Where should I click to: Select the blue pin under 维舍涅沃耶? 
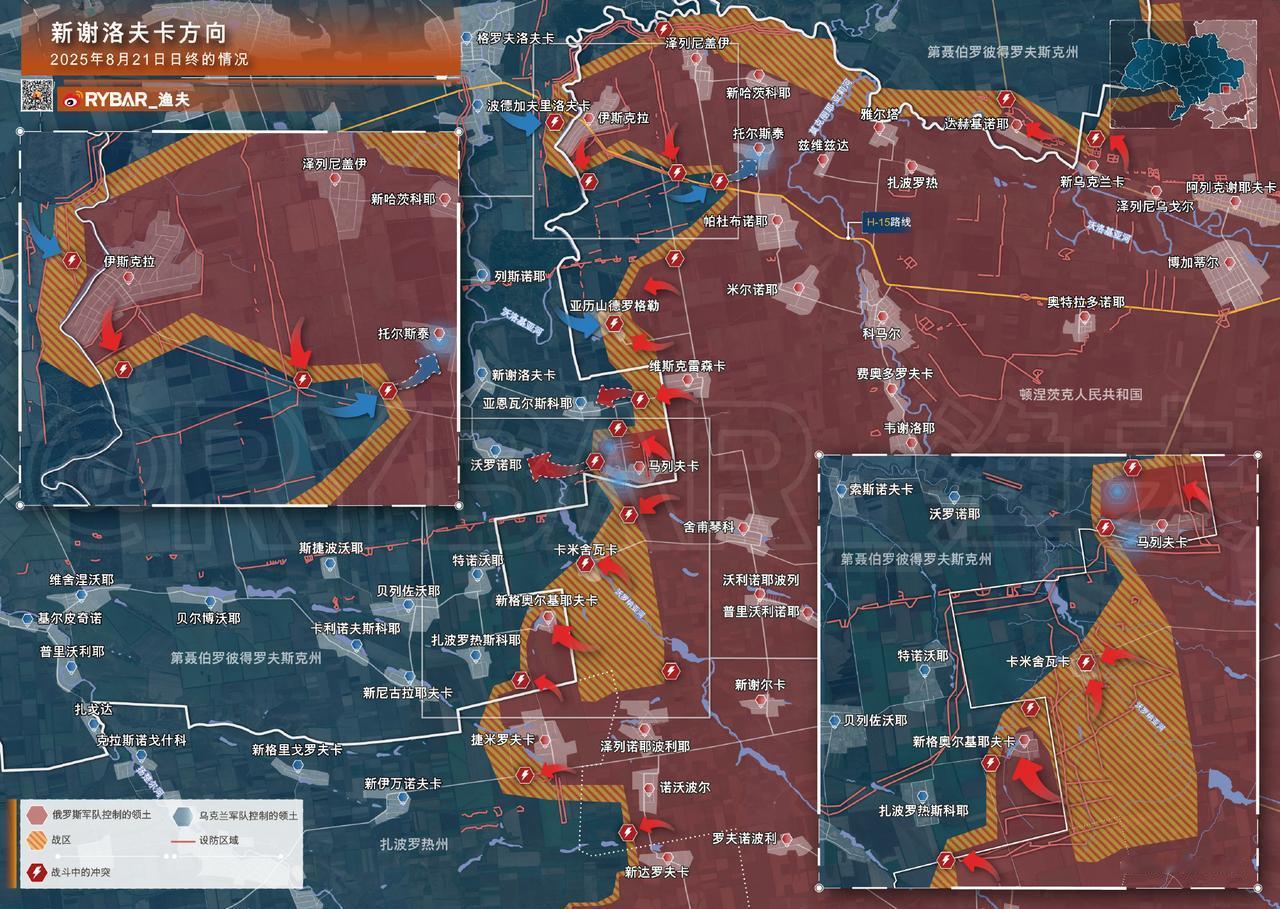82,596
